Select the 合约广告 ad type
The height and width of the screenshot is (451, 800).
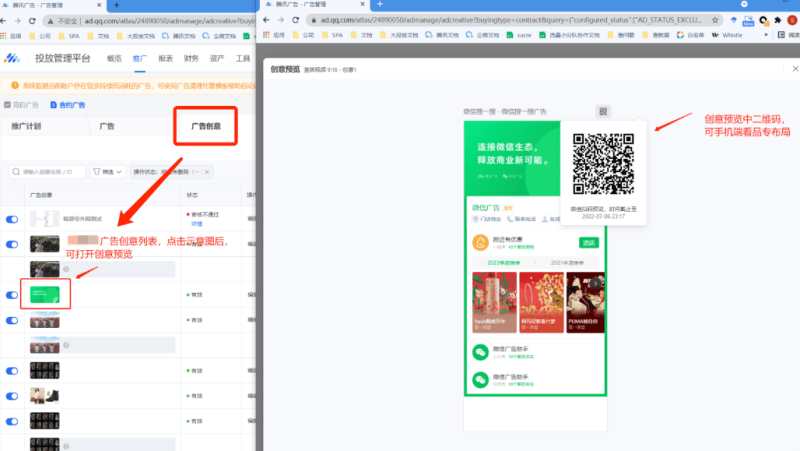pyautogui.click(x=68, y=105)
